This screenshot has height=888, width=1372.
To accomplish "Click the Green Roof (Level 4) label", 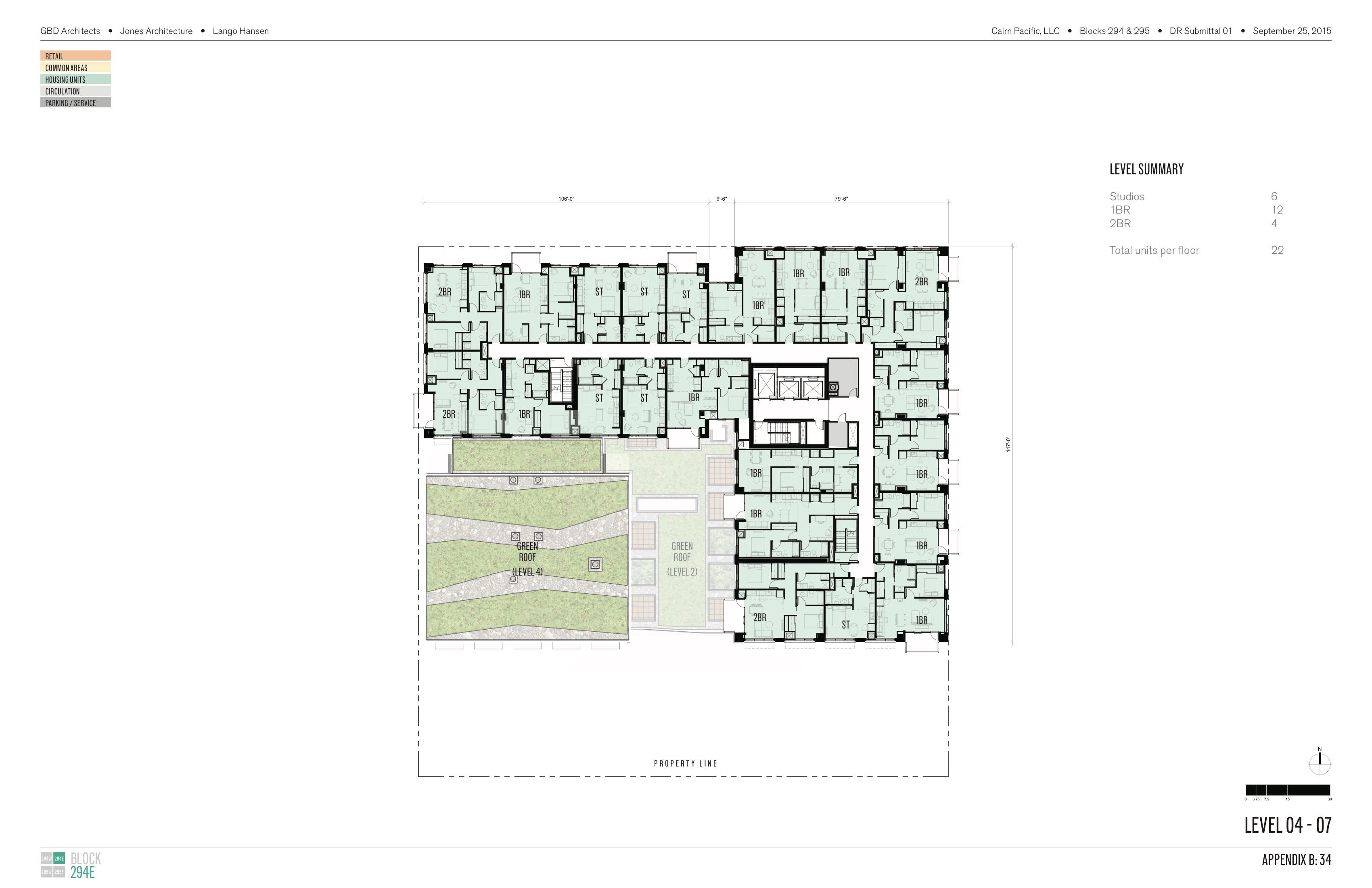I will (x=527, y=558).
